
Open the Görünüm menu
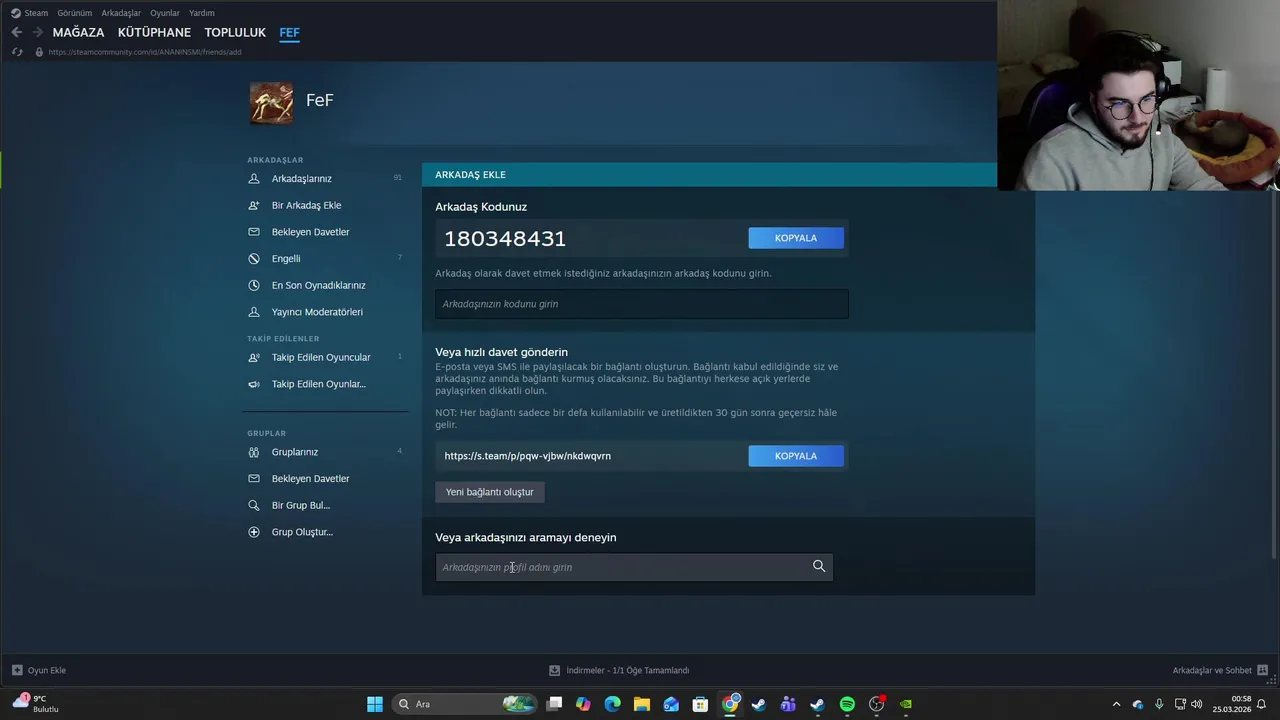[74, 13]
